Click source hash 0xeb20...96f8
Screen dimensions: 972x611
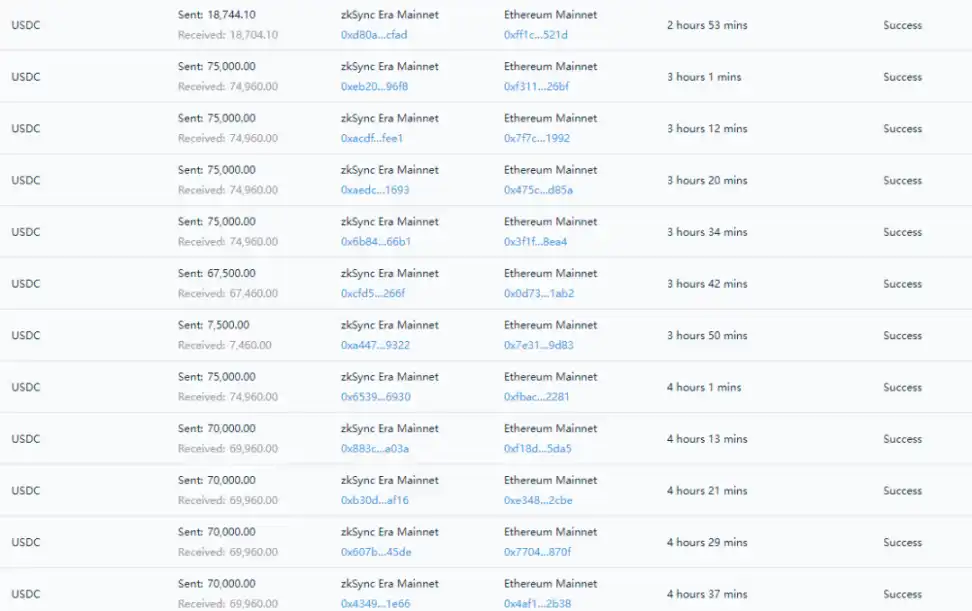374,87
